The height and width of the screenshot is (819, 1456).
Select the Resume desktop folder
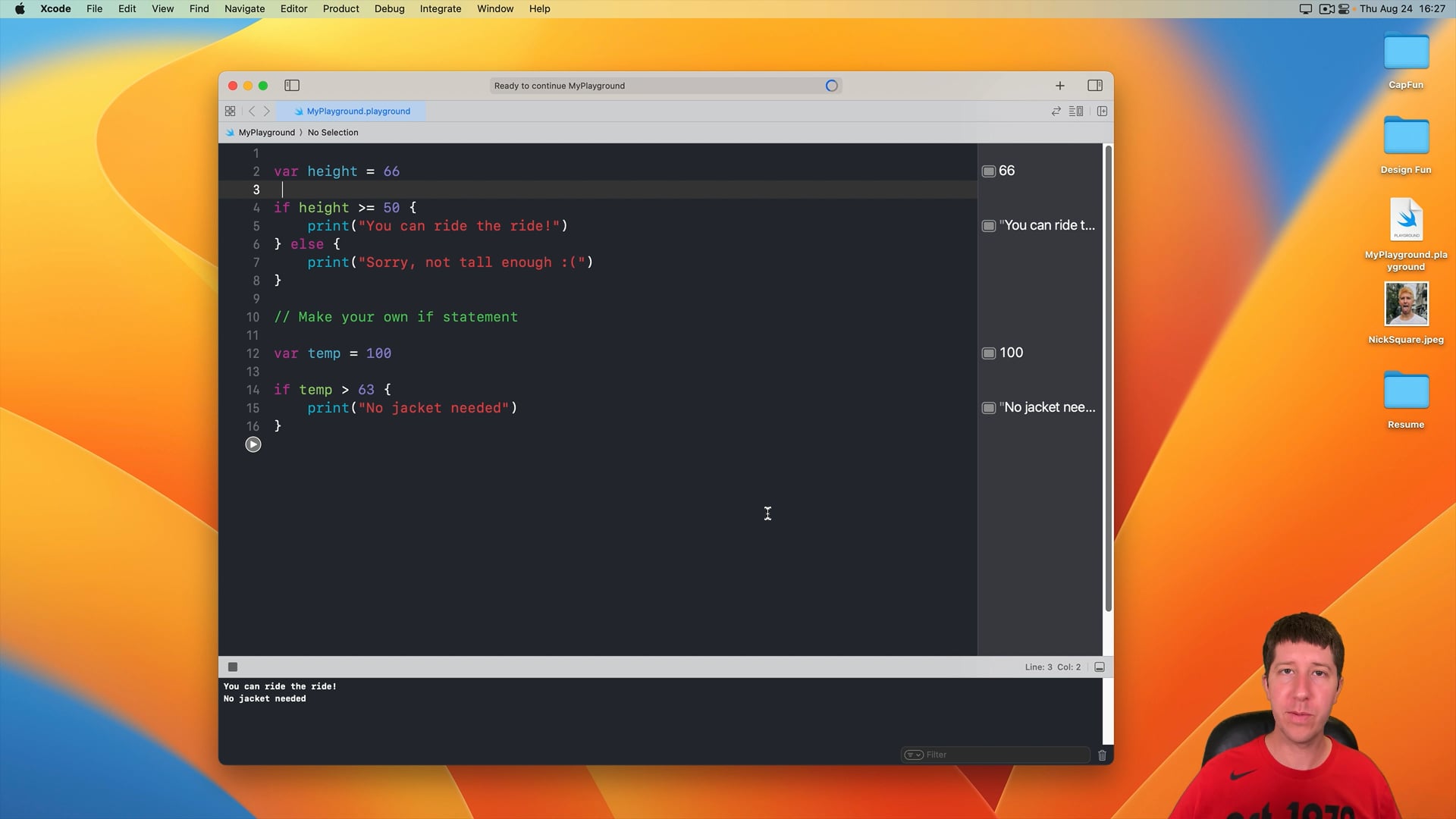coord(1406,392)
